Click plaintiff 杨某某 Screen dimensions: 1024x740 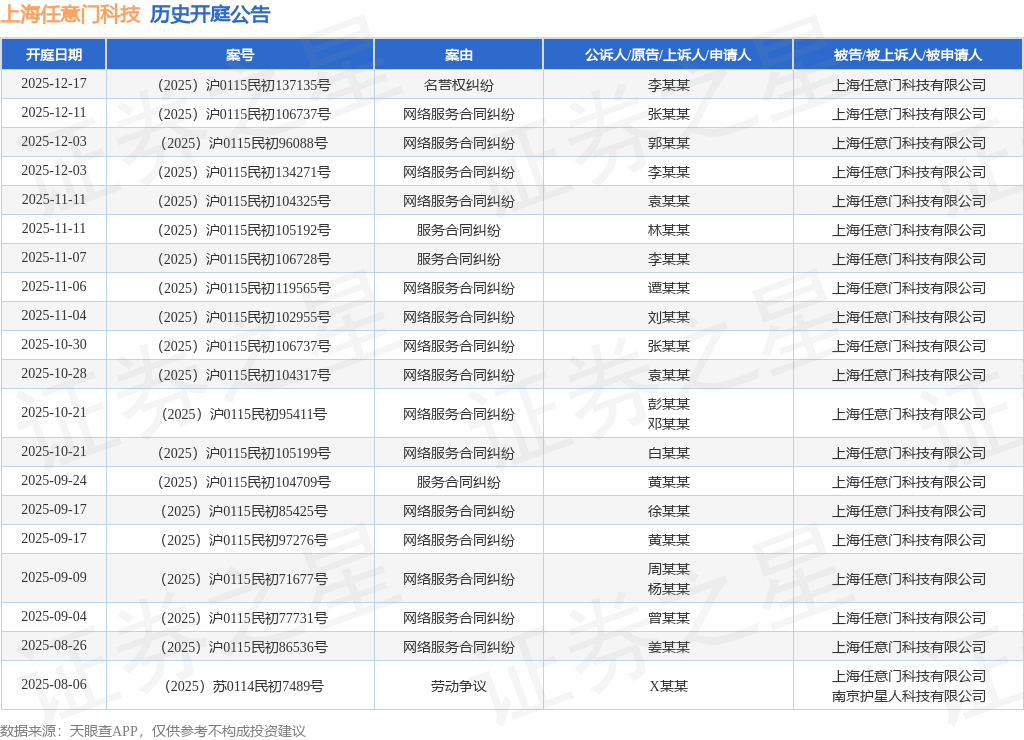(x=669, y=588)
